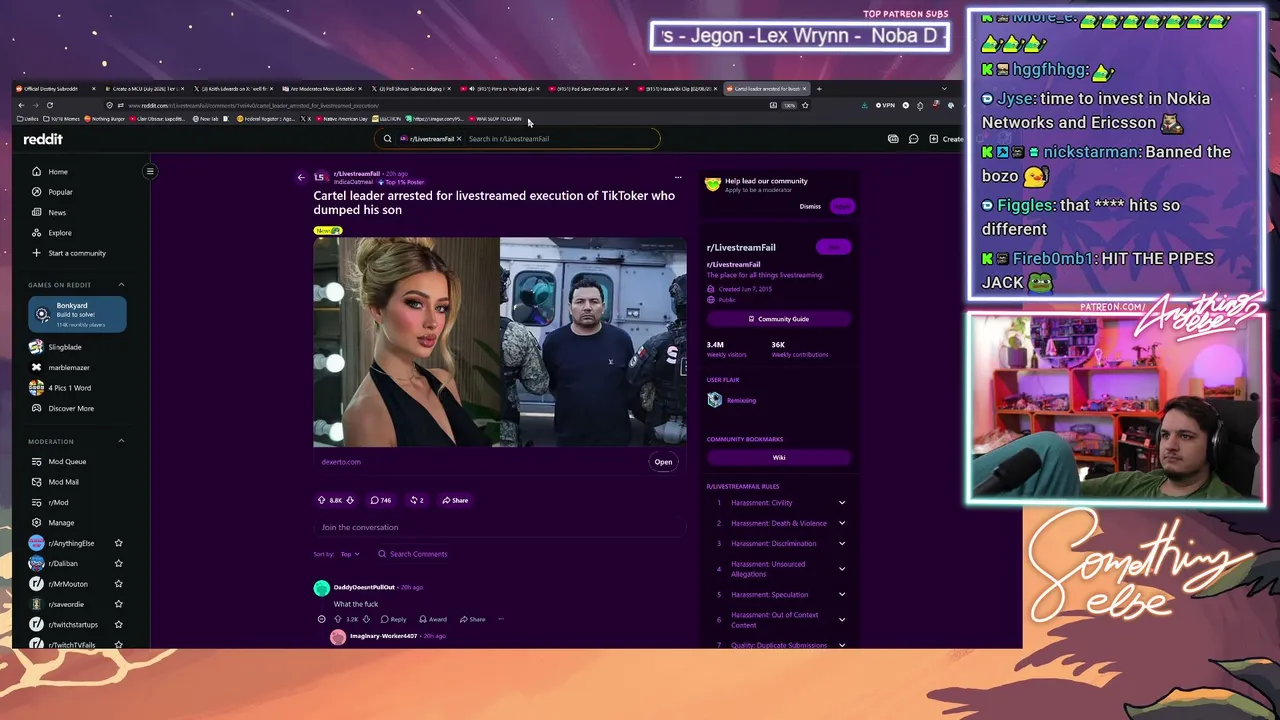Open 4 Pics 1 Word game

[69, 388]
